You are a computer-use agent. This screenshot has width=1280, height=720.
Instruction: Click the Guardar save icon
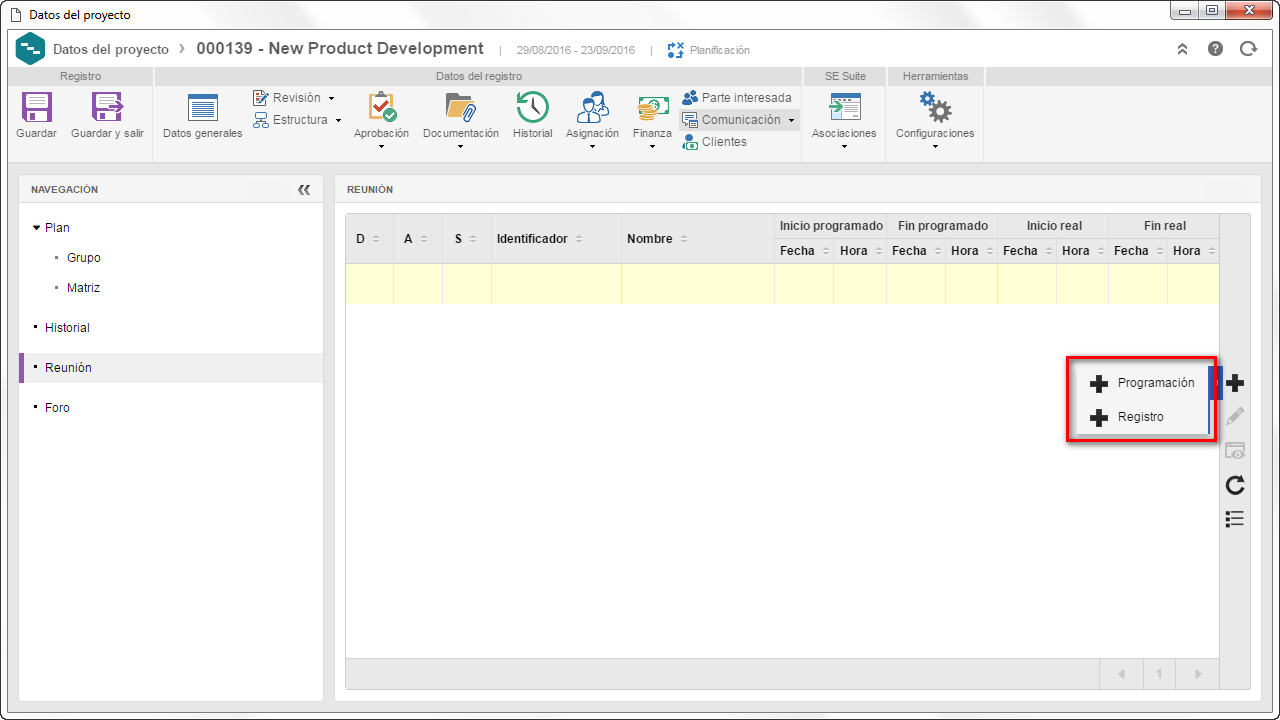(x=37, y=107)
